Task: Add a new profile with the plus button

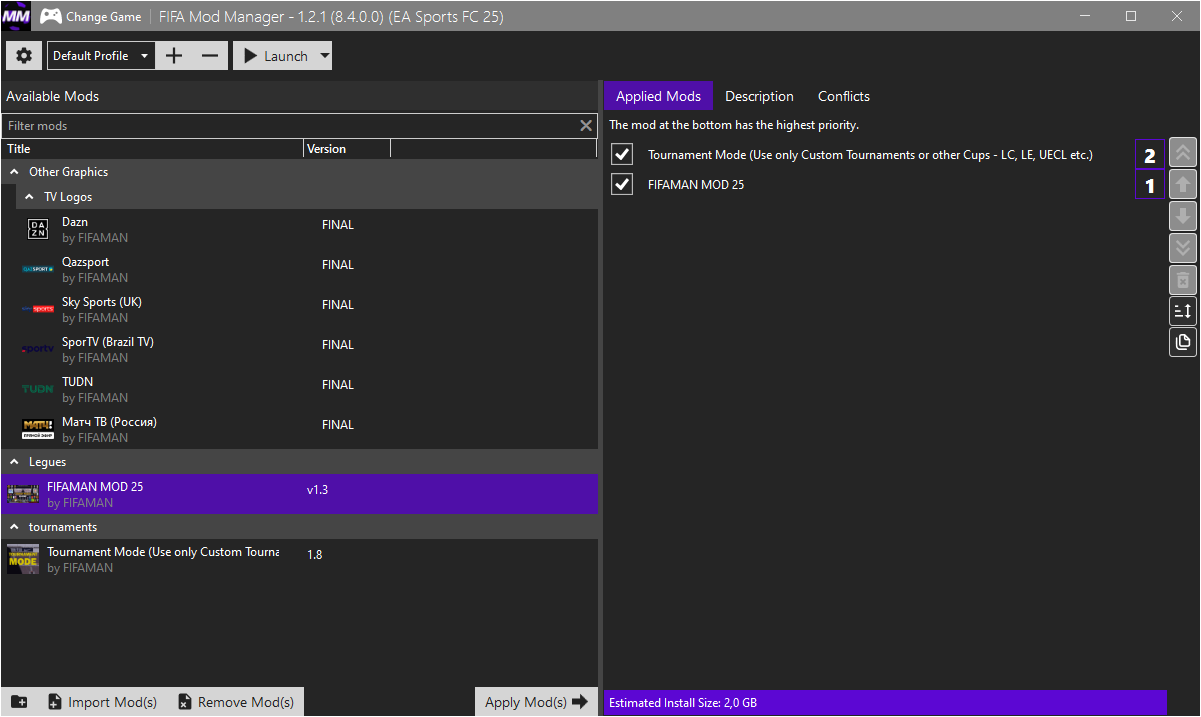Action: (x=174, y=56)
